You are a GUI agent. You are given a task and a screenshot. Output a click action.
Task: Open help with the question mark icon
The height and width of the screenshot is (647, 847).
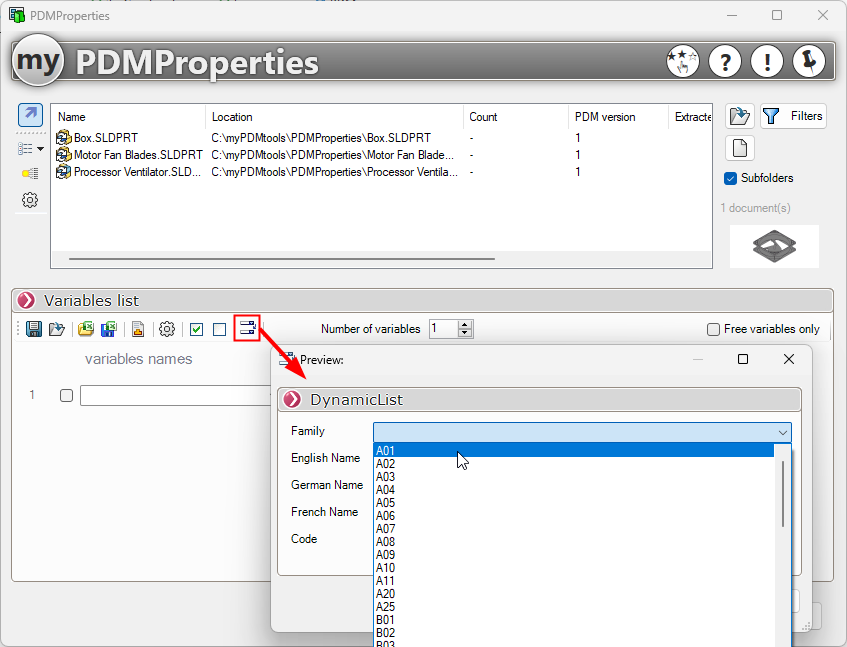click(724, 61)
